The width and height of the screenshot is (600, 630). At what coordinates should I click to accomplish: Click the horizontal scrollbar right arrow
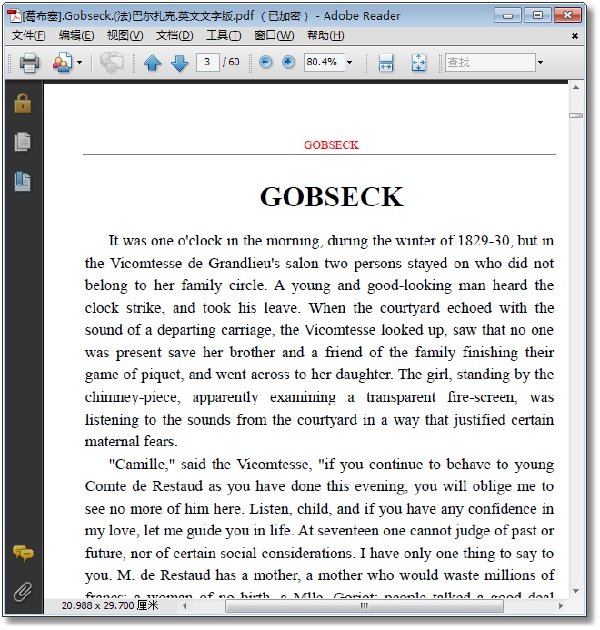click(x=561, y=606)
